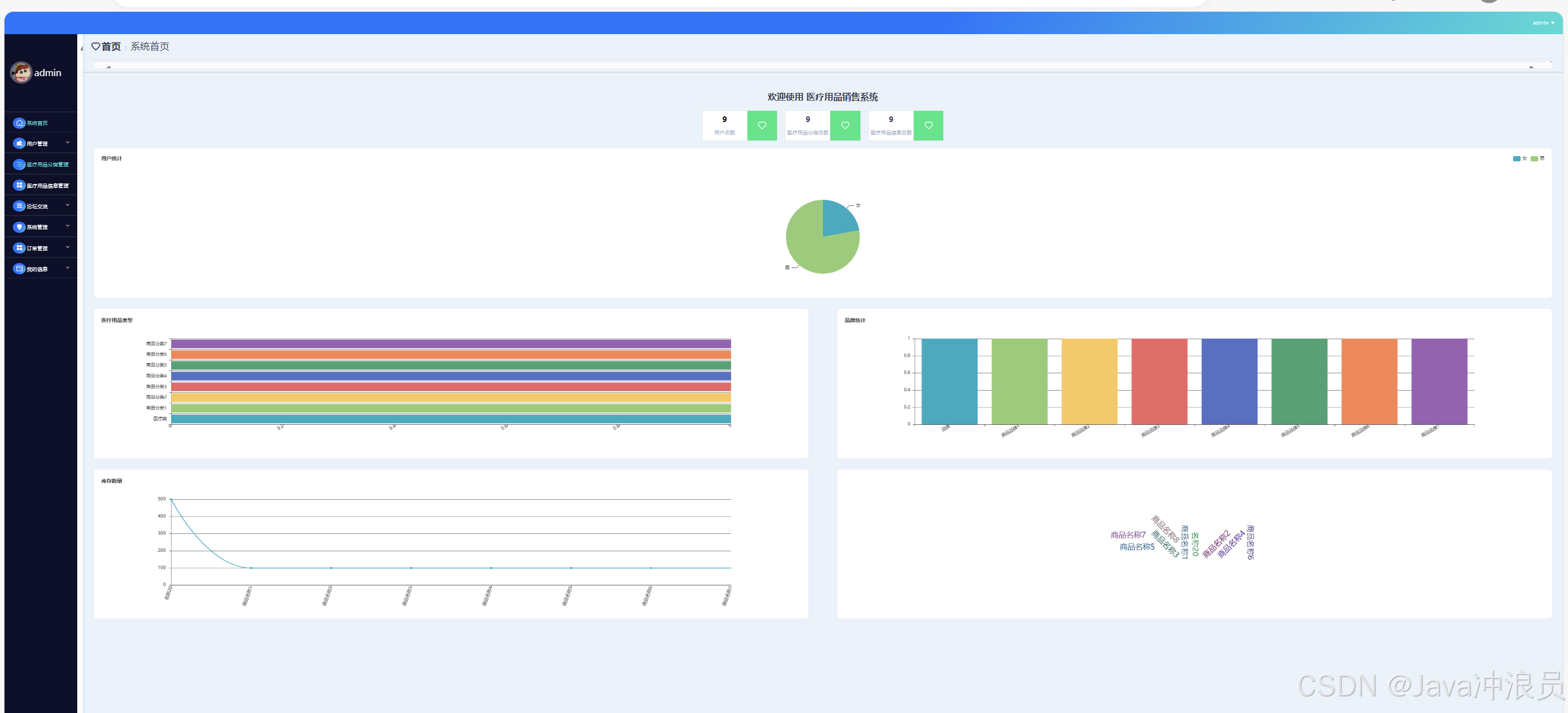Click the 用户管理 sidebar icon
Viewport: 1568px width, 713px height.
20,144
